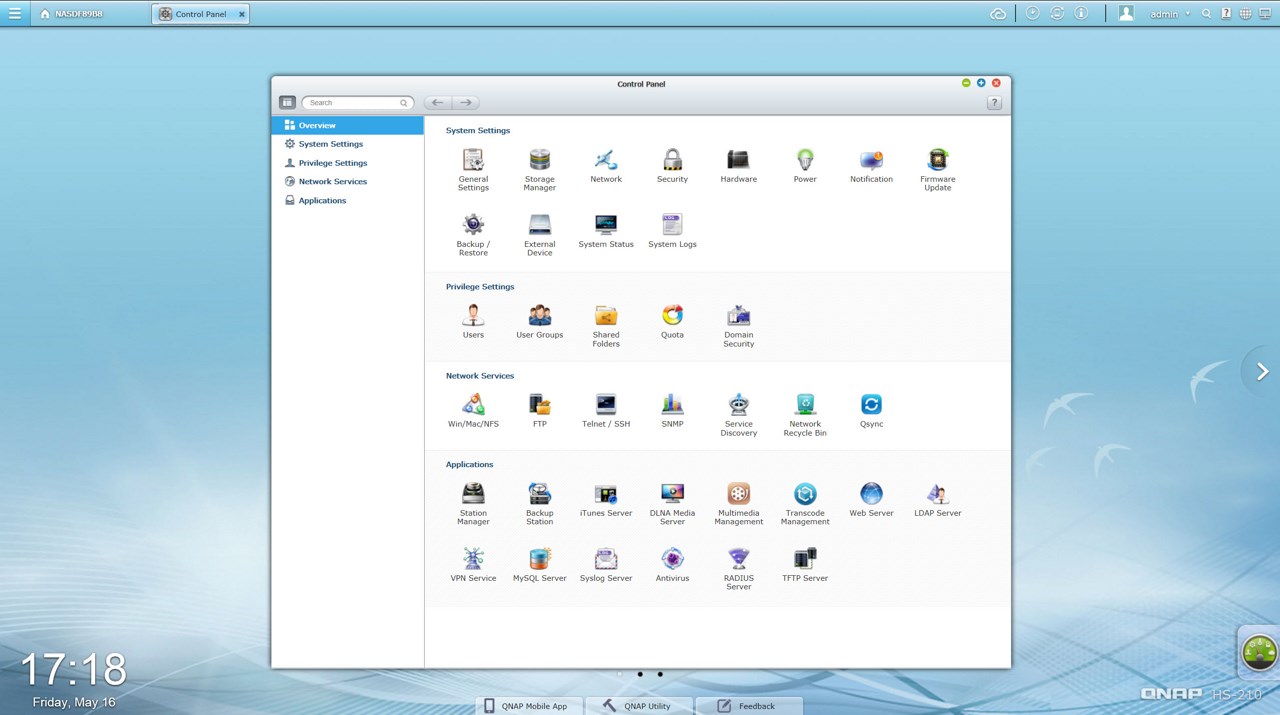Open User Groups
Viewport: 1280px width, 715px height.
coord(540,321)
